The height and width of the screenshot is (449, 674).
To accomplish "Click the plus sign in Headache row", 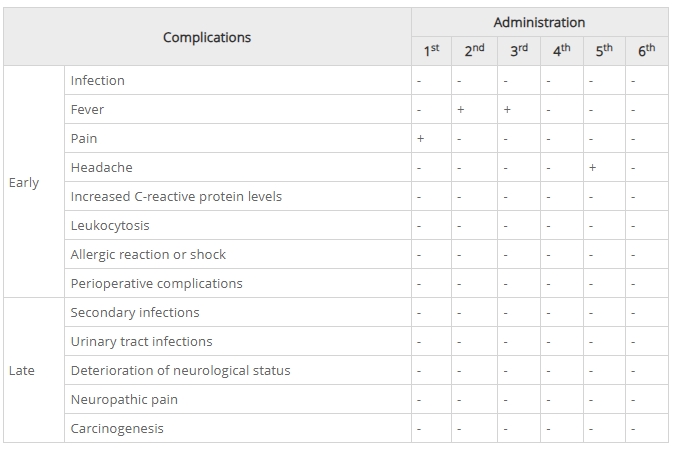I will click(x=593, y=168).
